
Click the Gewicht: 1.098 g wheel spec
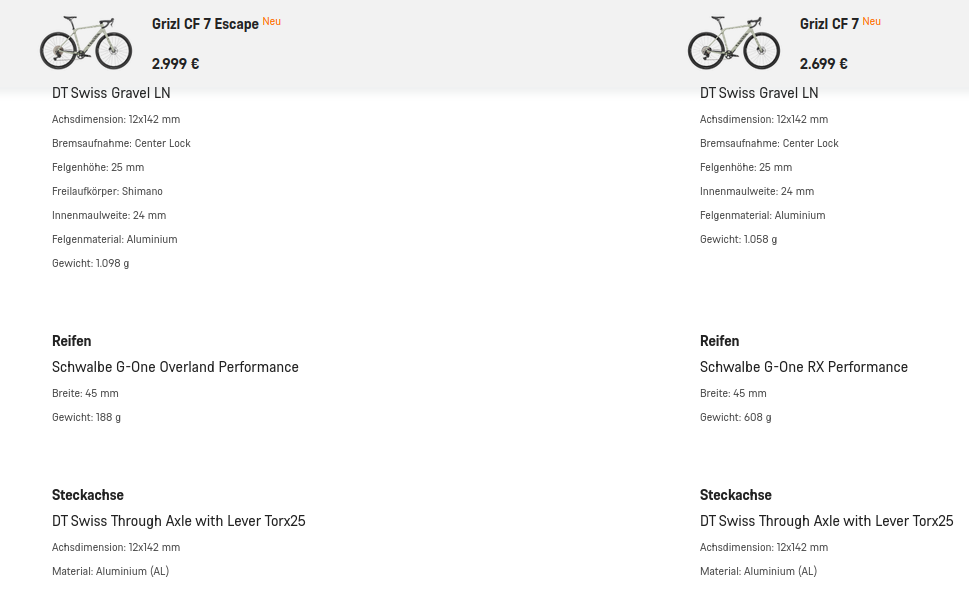[x=90, y=263]
